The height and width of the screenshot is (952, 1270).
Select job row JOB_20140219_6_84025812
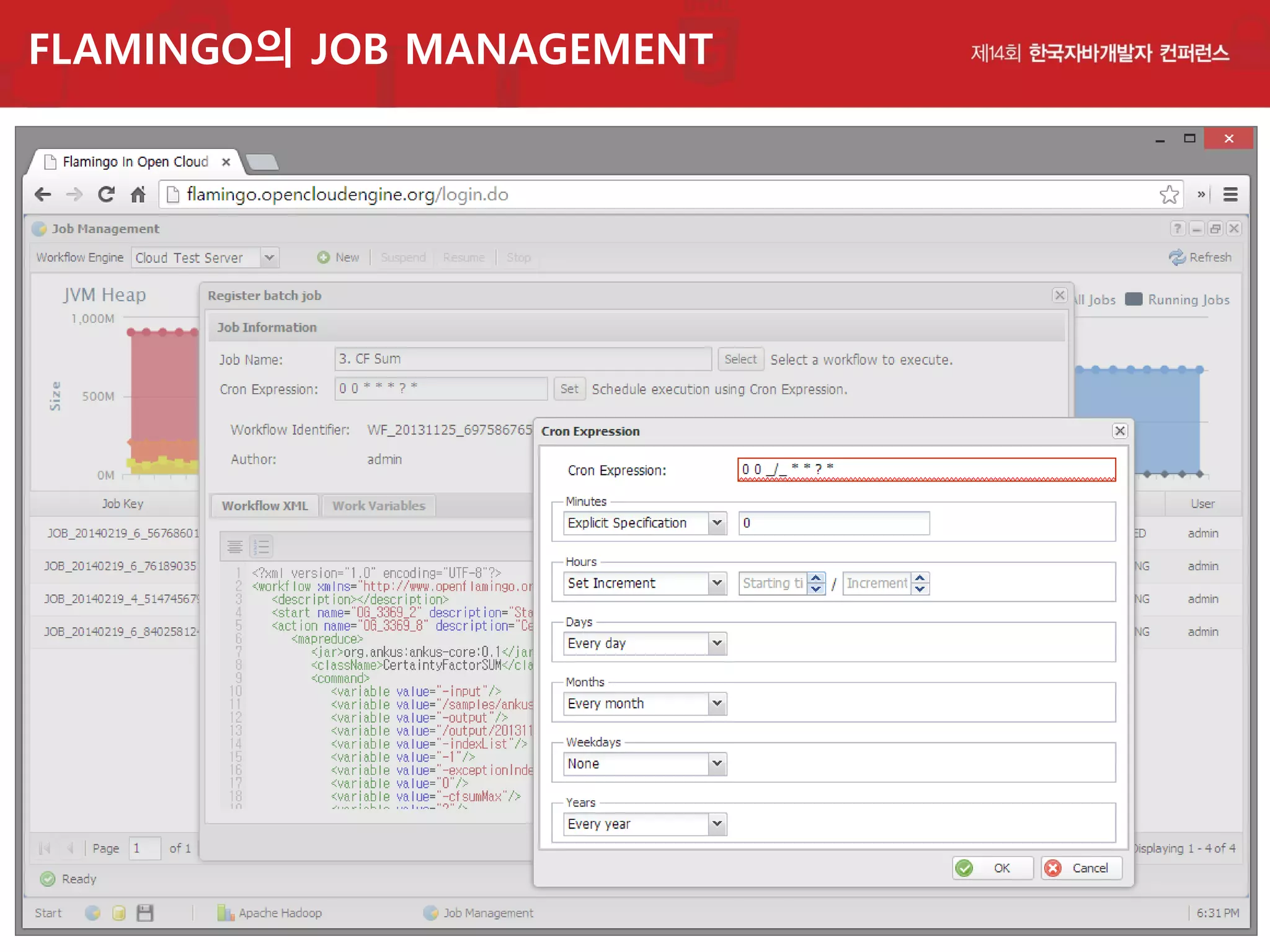tap(121, 632)
